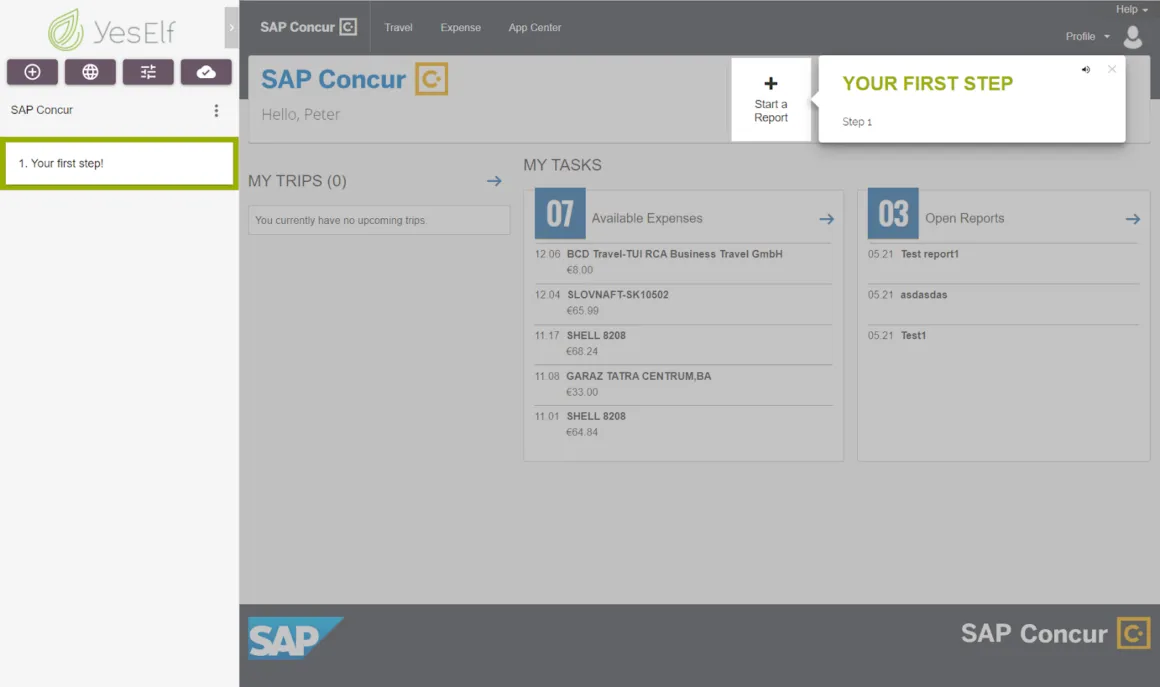
Task: Click Start a Report button
Action: coord(771,100)
